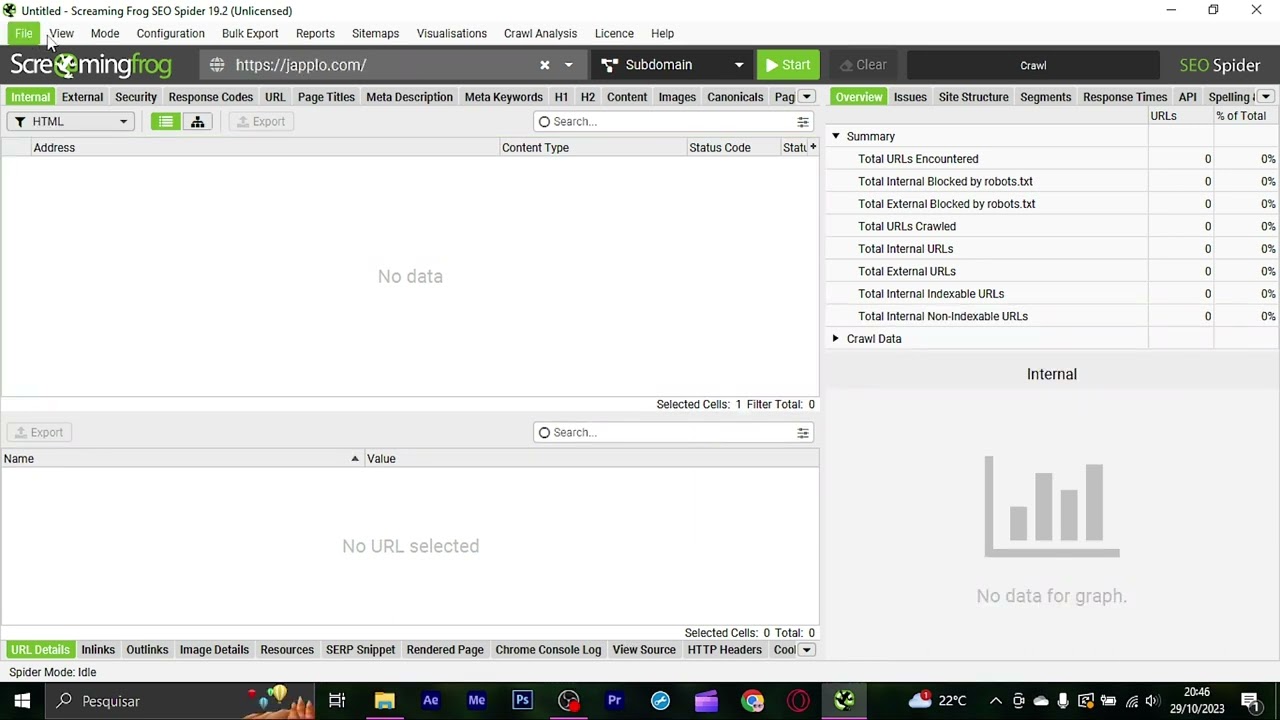
Task: Open the HTML filter dropdown
Action: click(71, 122)
